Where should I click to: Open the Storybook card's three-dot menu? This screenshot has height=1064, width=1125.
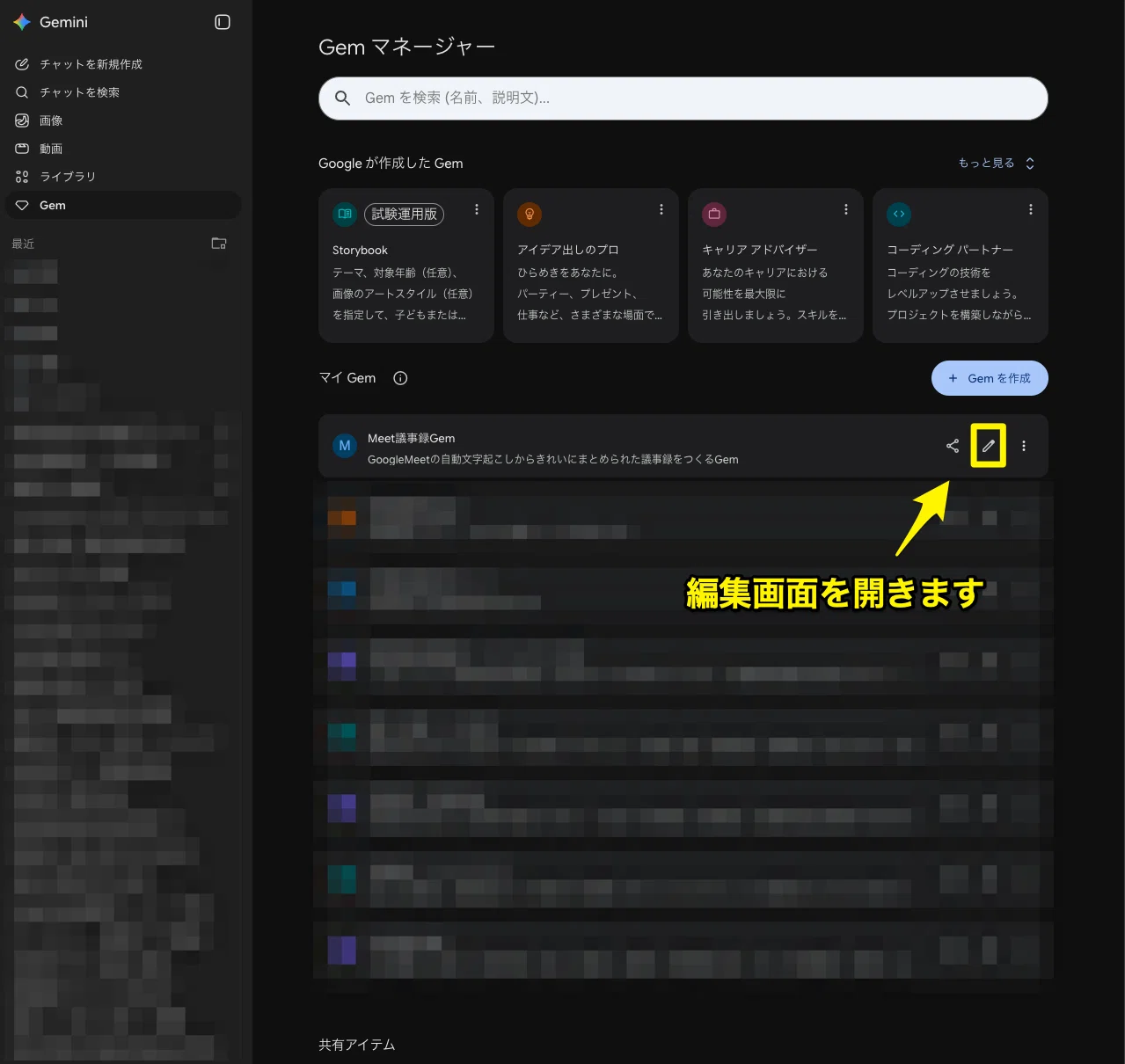(x=477, y=209)
